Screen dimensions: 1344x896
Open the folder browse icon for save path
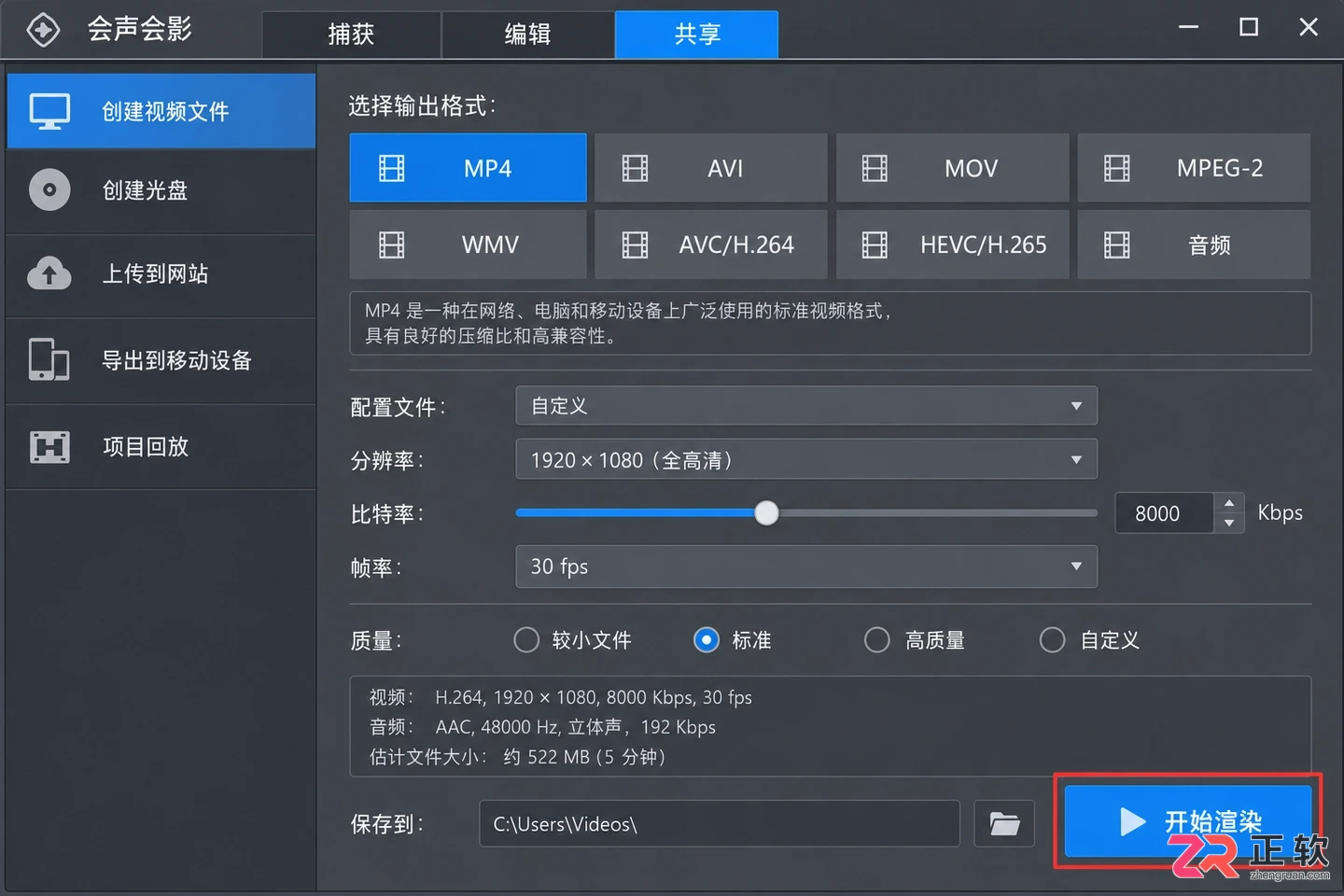pyautogui.click(x=1004, y=824)
